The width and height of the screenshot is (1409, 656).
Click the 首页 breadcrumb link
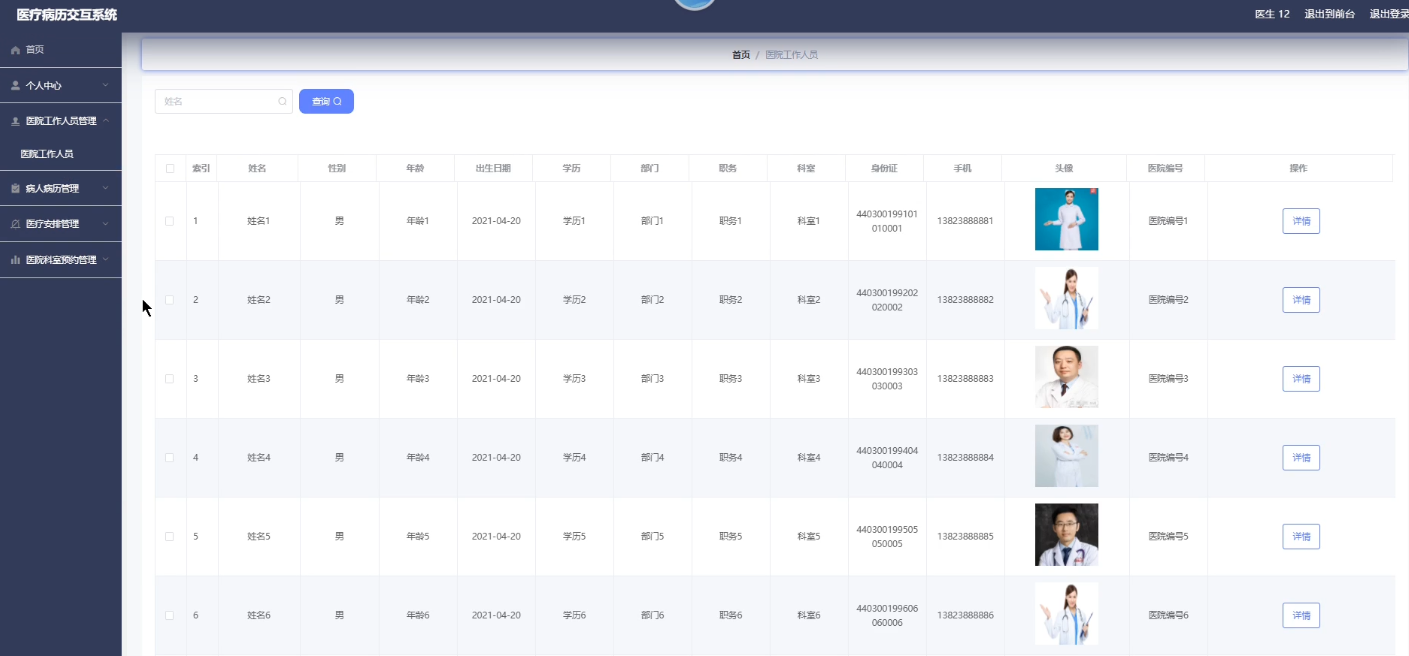click(x=741, y=55)
